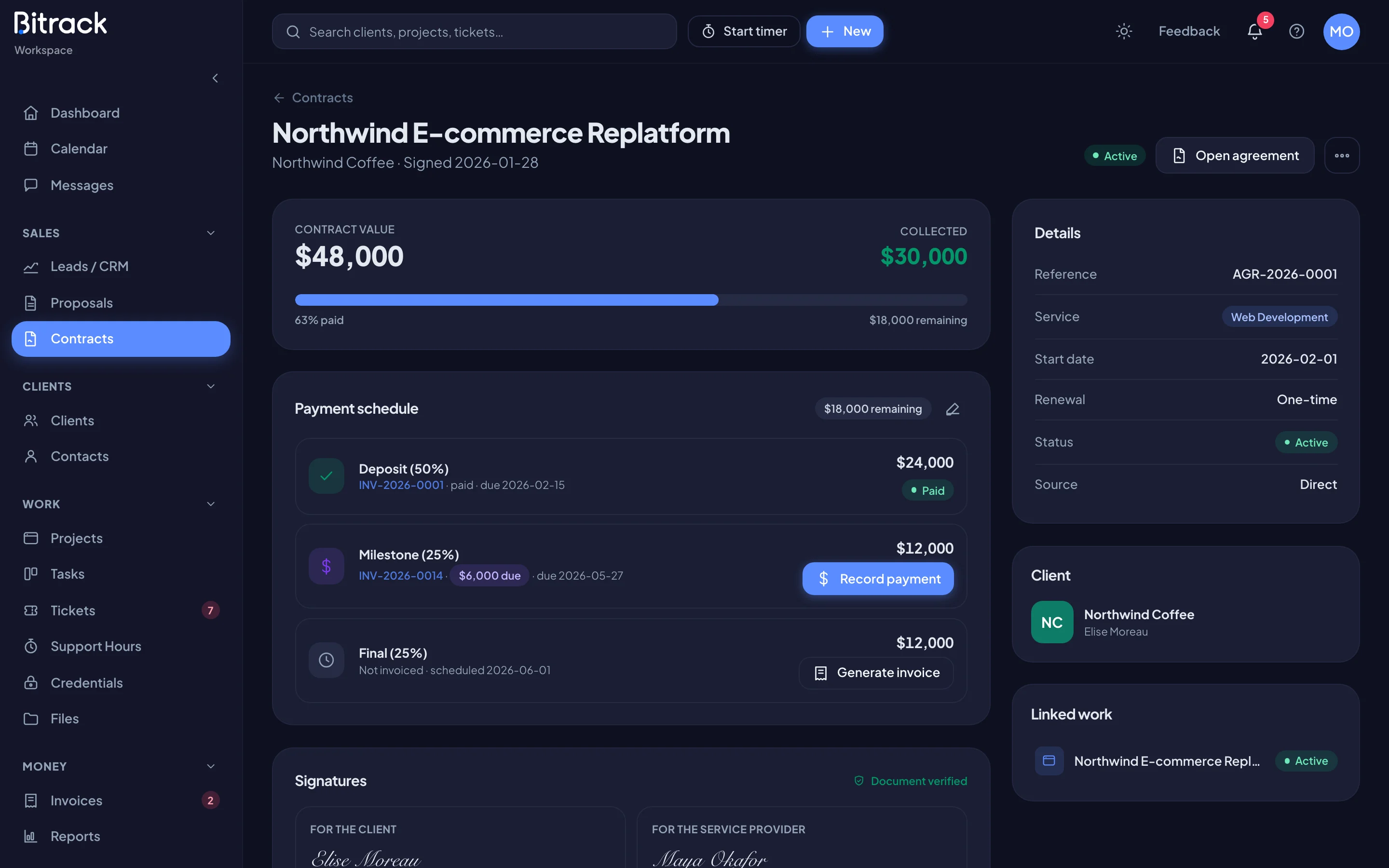Open invoice INV-2026-0001 link
This screenshot has height=868, width=1389.
(401, 485)
